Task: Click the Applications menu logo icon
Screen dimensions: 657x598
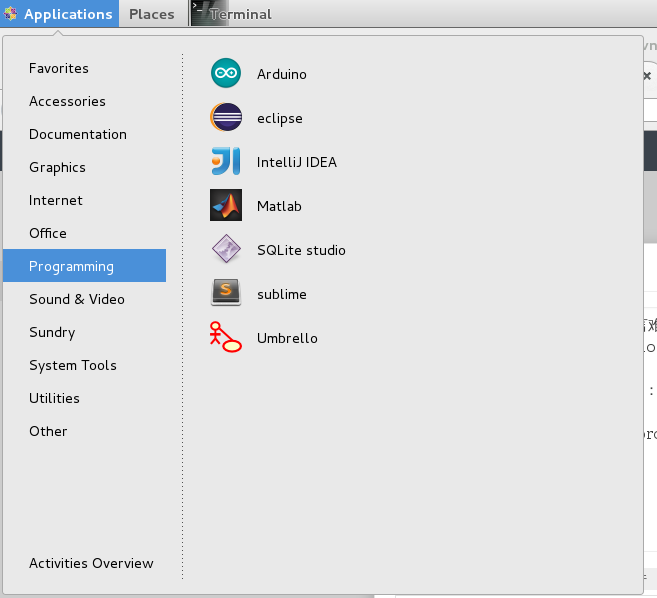Action: coord(10,13)
